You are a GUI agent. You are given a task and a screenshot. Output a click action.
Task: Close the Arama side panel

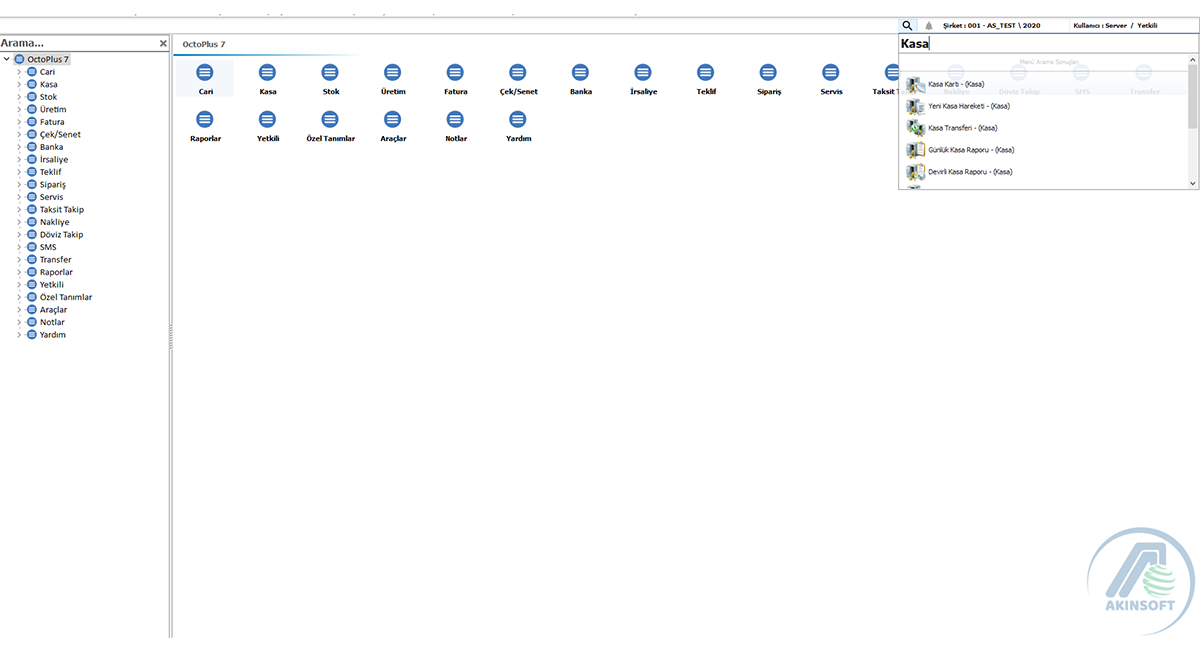(x=163, y=44)
